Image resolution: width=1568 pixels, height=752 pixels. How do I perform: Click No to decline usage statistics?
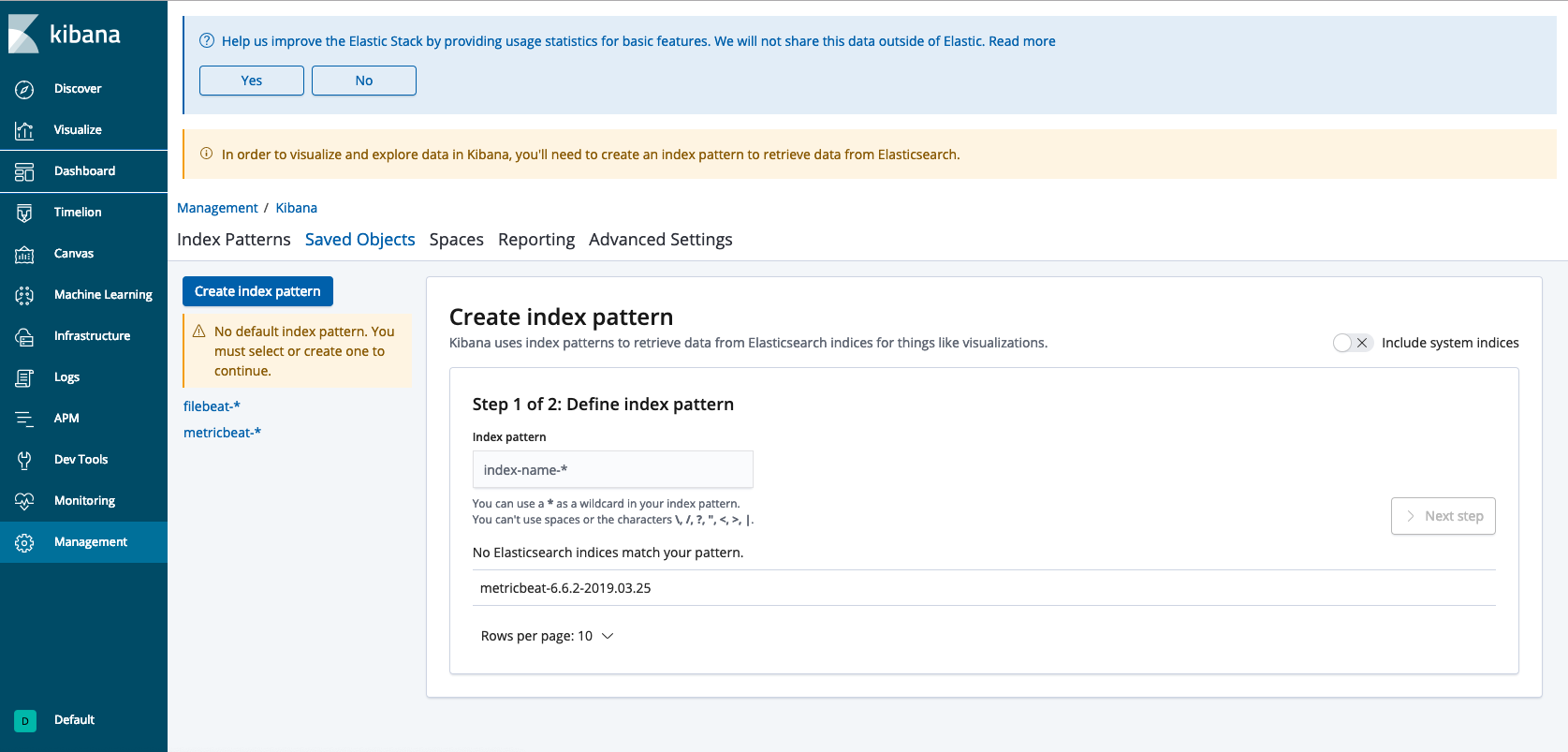coord(364,81)
